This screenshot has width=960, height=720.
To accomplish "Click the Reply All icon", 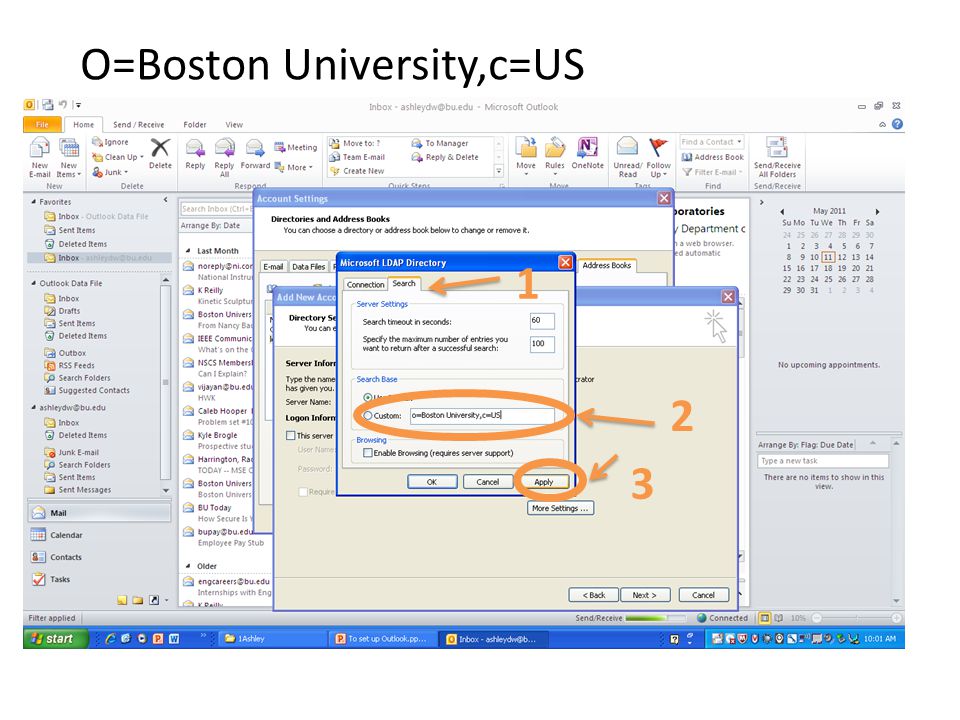I will tap(224, 148).
